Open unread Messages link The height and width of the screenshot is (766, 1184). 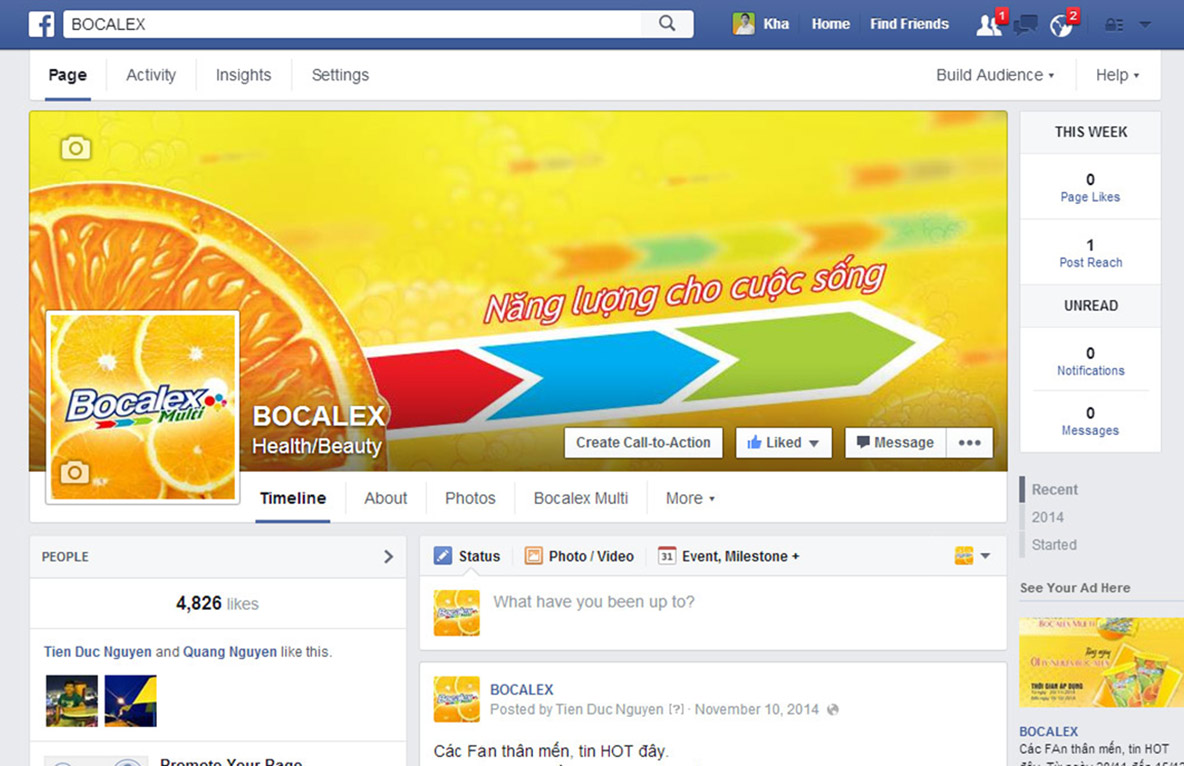(x=1090, y=431)
